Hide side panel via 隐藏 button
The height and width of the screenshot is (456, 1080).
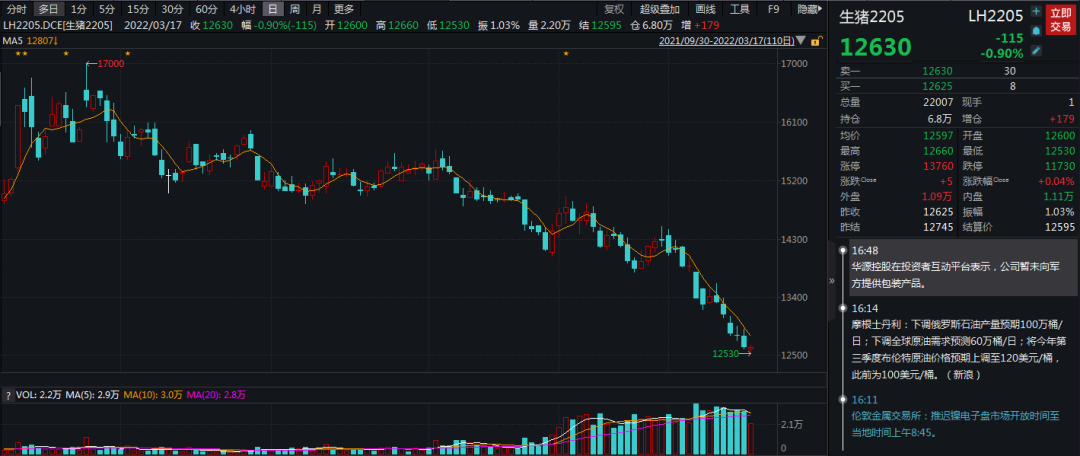click(809, 10)
